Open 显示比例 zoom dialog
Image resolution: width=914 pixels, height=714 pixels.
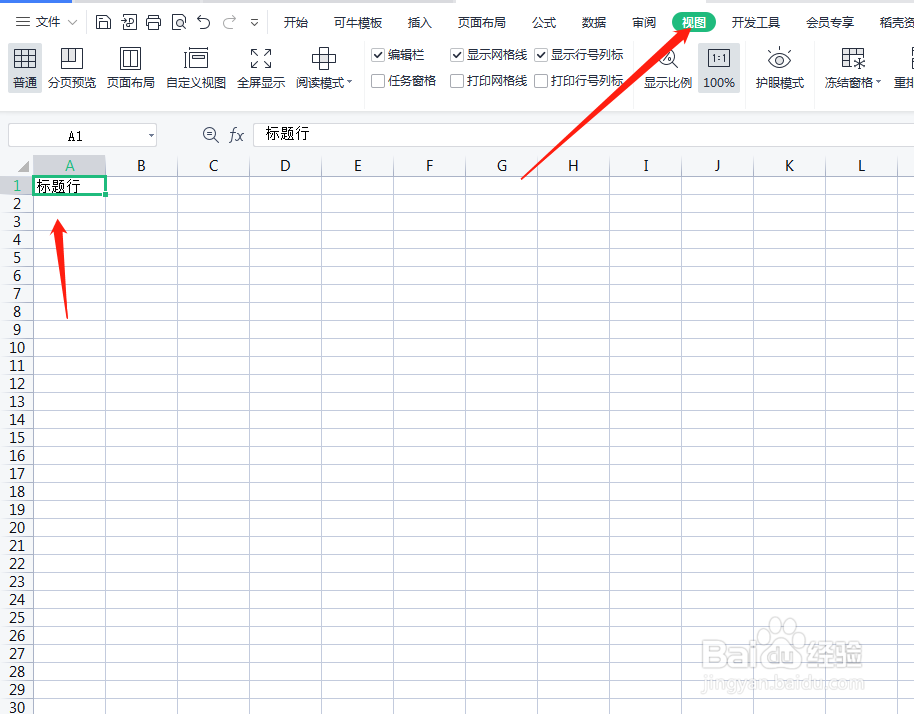click(667, 68)
